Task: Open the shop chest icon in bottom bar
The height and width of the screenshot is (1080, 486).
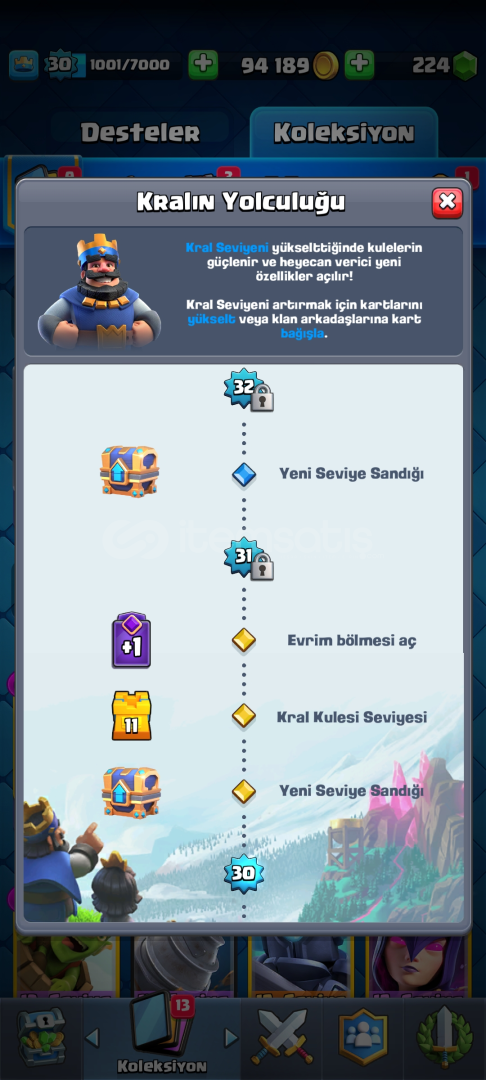Action: pos(41,1037)
